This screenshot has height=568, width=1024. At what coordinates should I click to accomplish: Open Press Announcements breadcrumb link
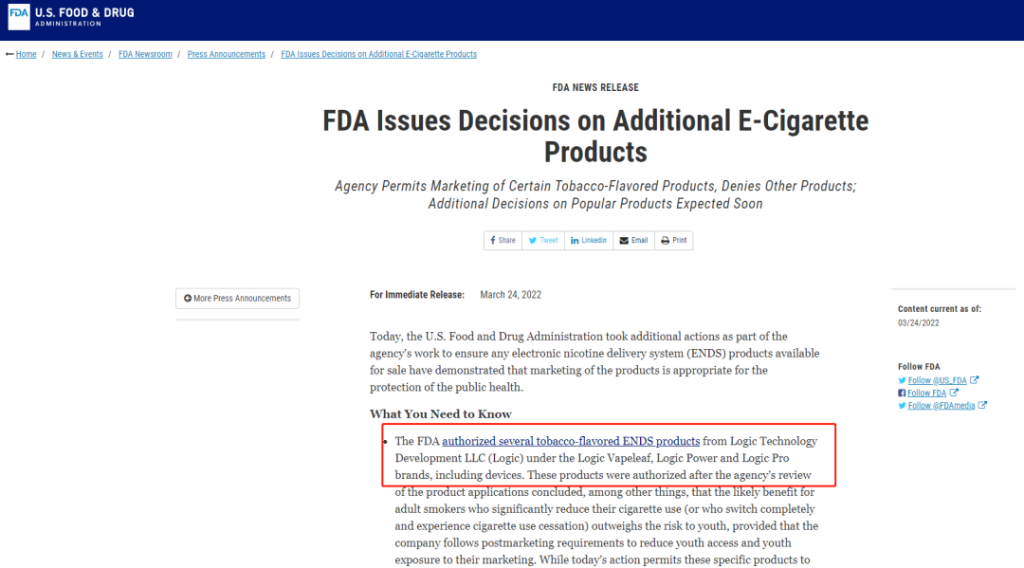coord(226,54)
